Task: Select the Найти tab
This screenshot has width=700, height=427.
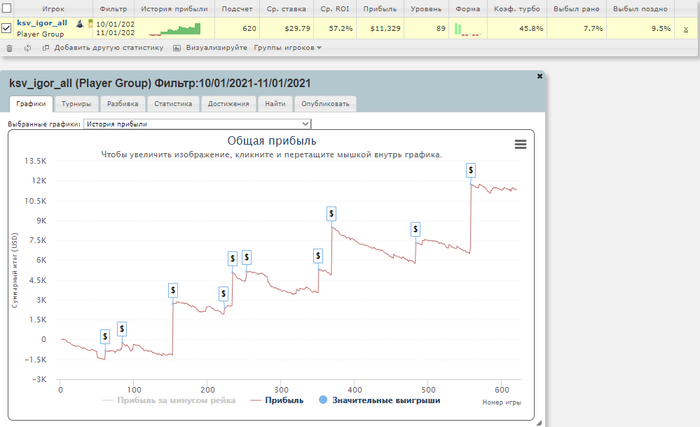Action: [x=275, y=104]
